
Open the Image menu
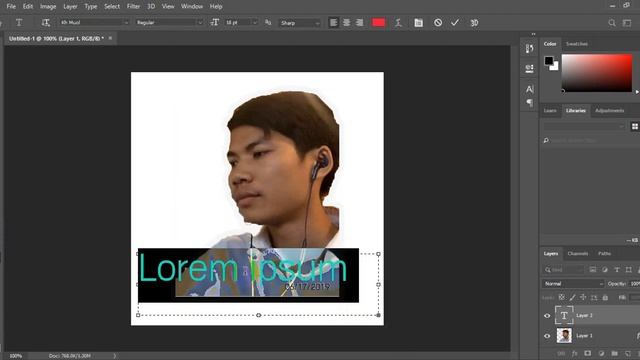pos(48,7)
